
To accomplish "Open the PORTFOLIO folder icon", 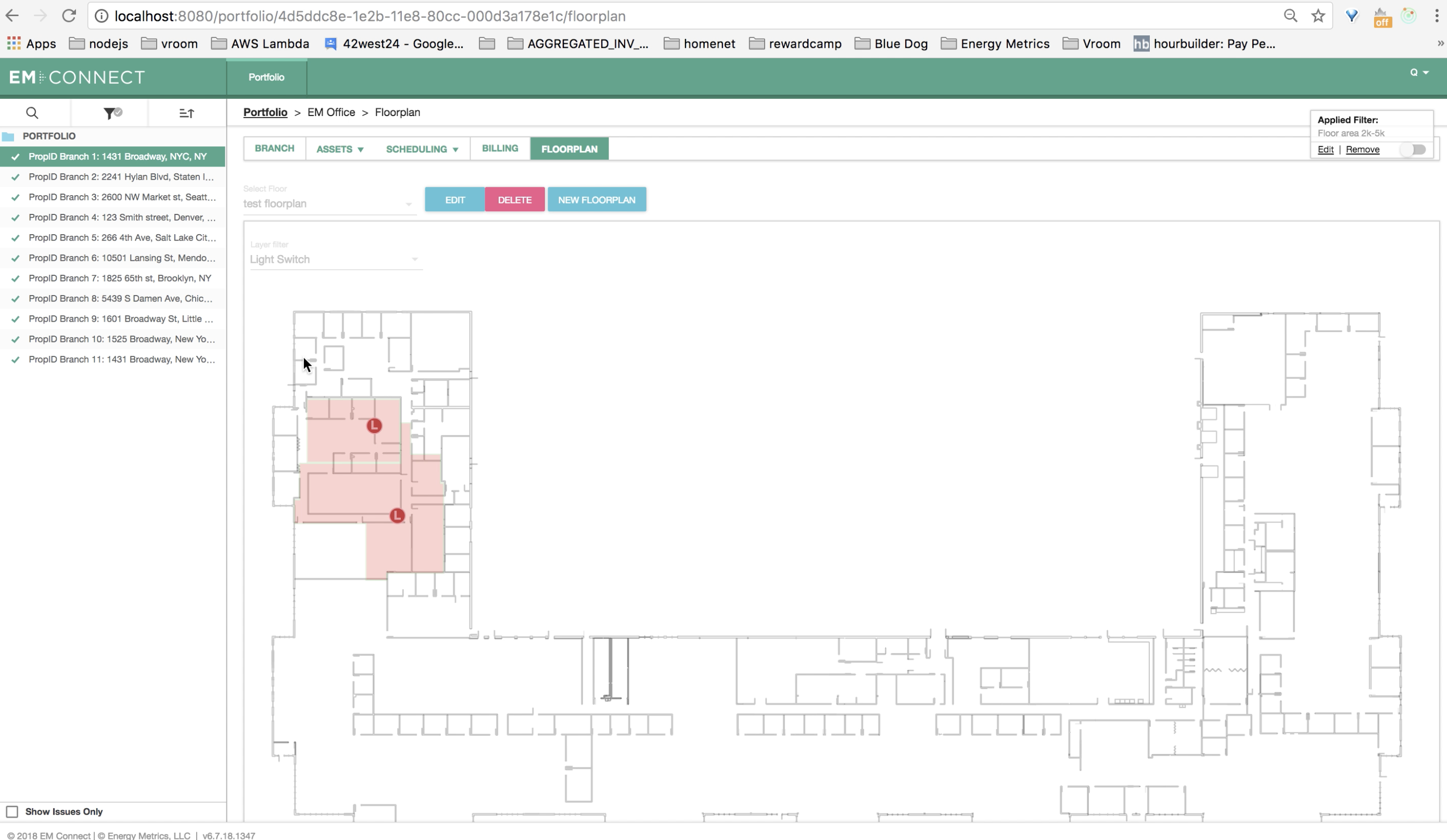I will [x=8, y=136].
